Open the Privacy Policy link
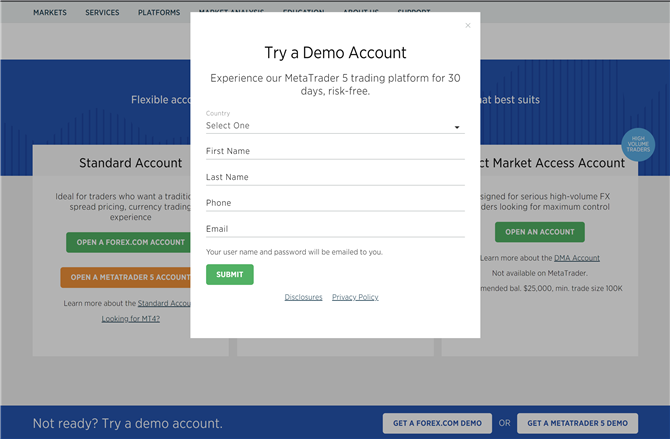The width and height of the screenshot is (670, 439). point(355,297)
